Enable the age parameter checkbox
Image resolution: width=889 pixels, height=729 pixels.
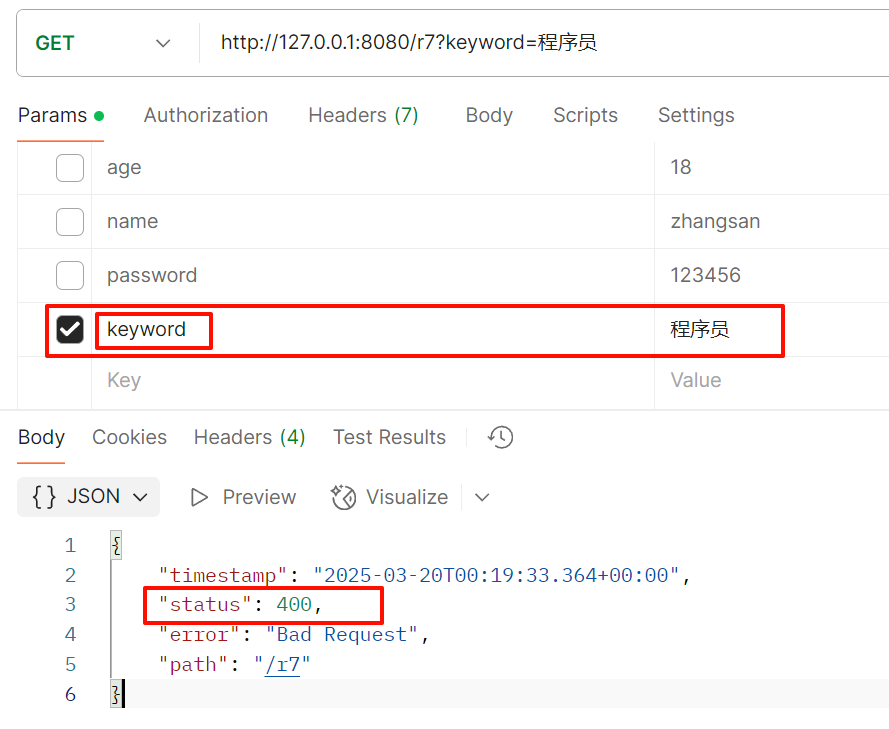coord(70,168)
